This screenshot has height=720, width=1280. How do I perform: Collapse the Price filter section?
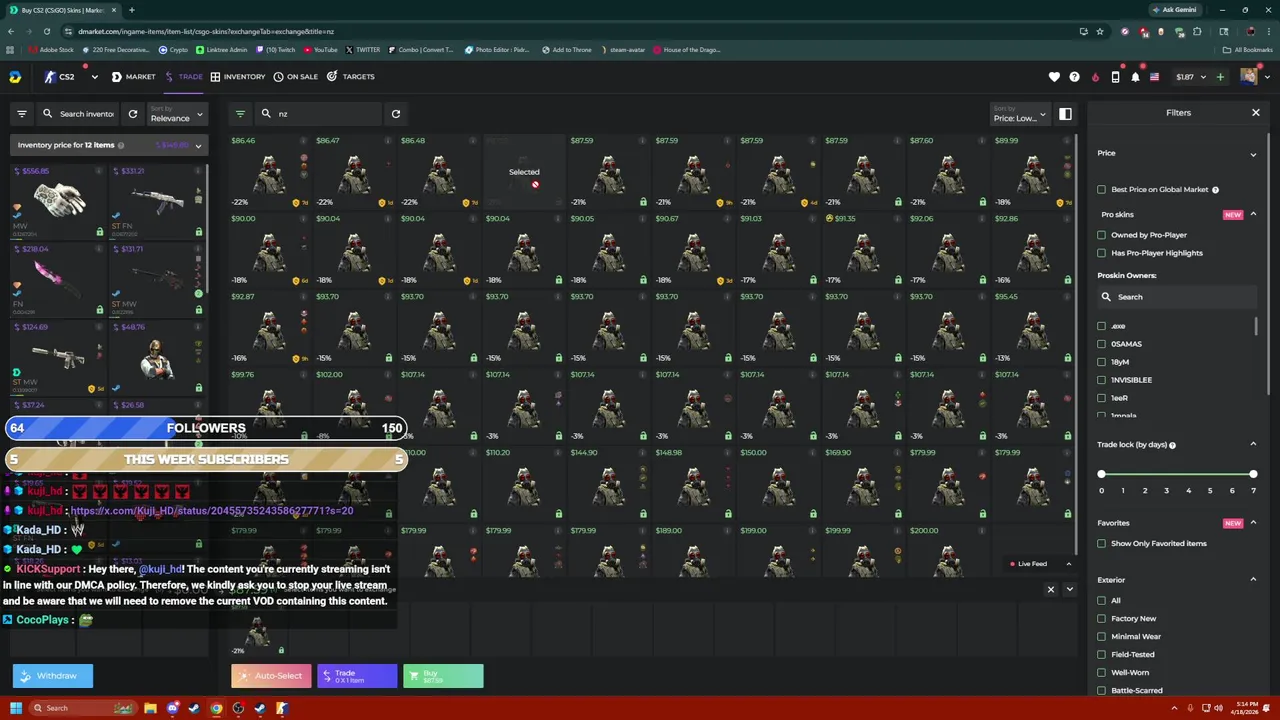pos(1253,154)
